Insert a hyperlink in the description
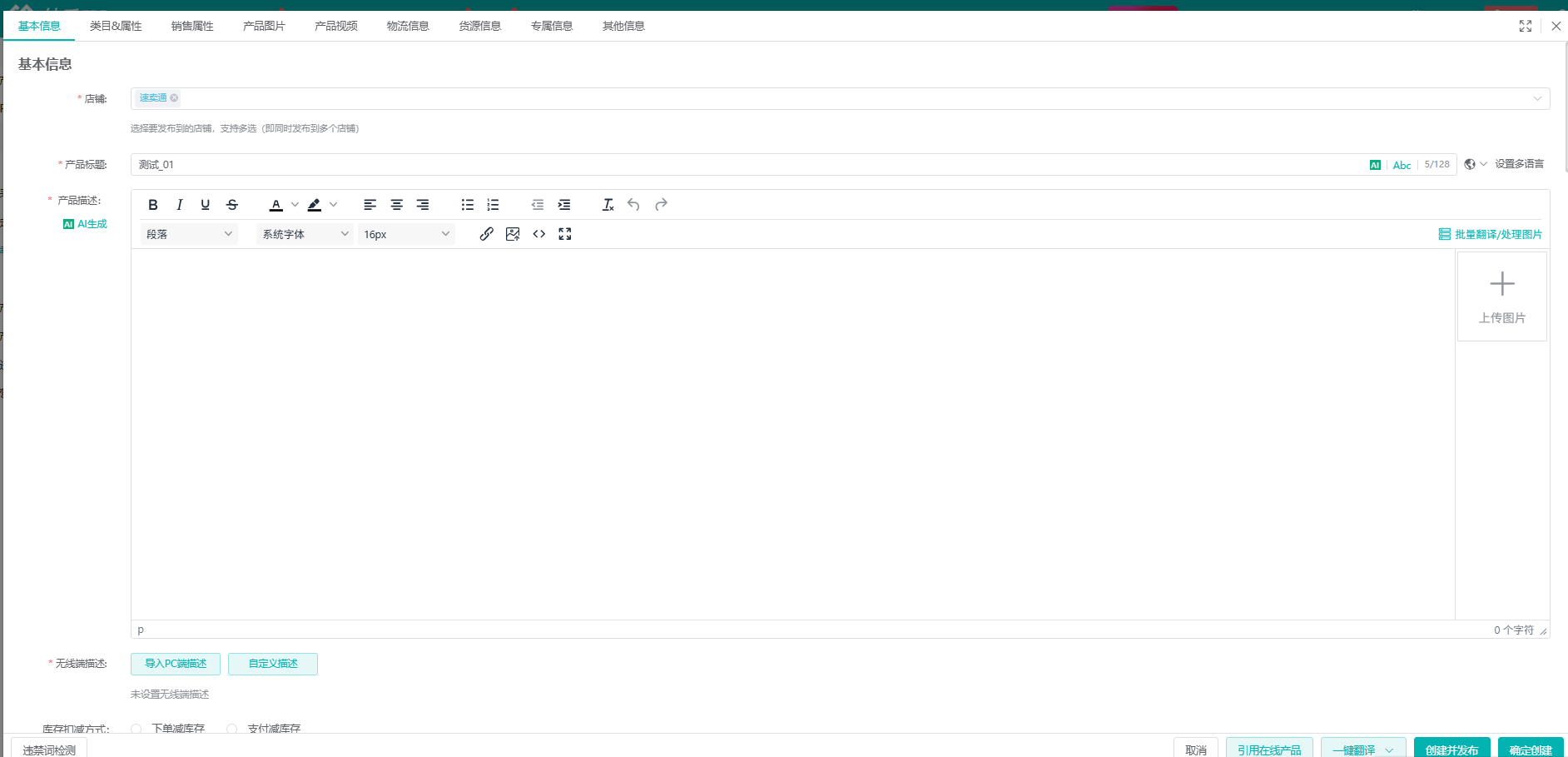 (487, 234)
